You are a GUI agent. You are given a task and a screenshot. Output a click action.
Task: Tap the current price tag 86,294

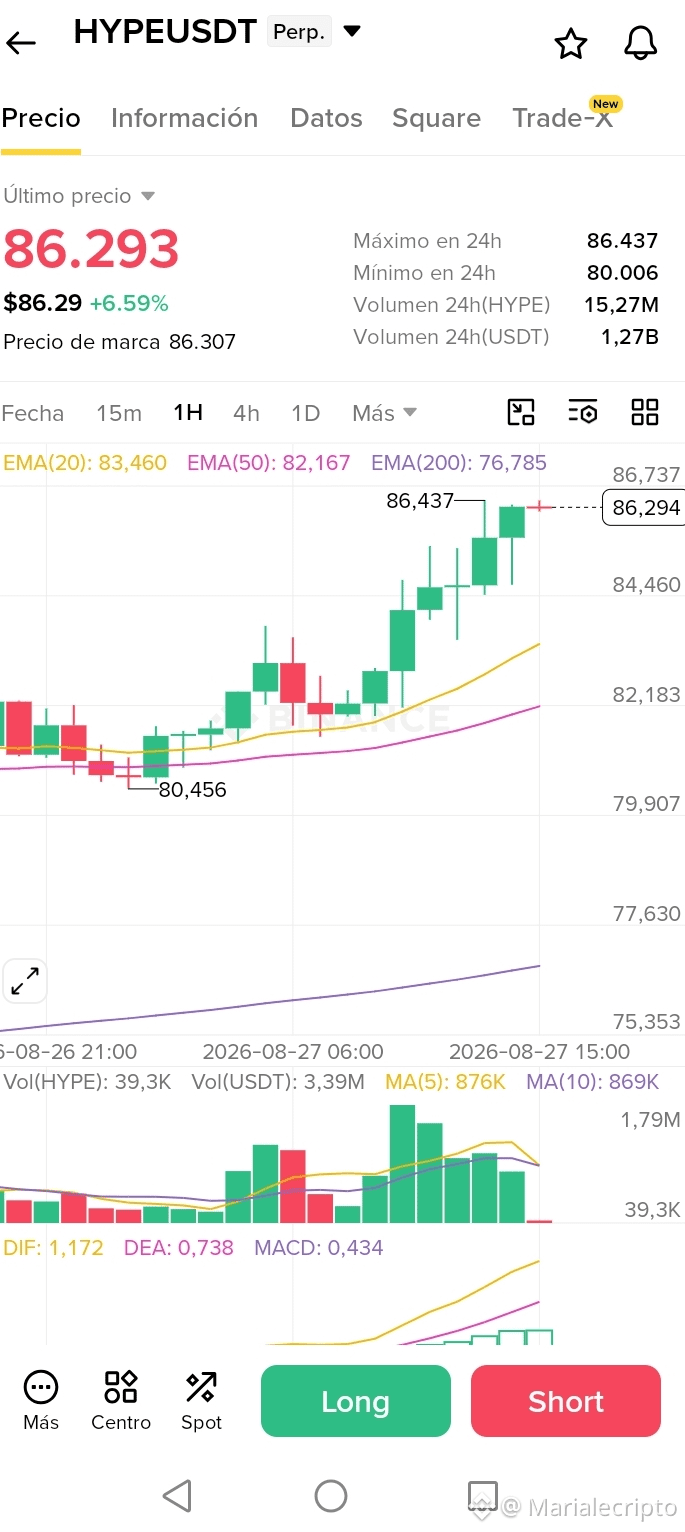click(643, 508)
